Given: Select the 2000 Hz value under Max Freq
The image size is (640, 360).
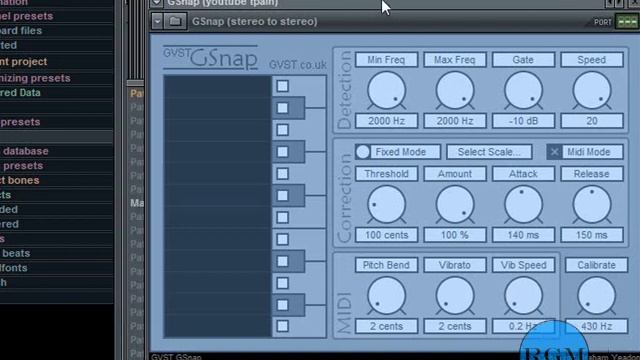Looking at the screenshot, I should click(455, 121).
